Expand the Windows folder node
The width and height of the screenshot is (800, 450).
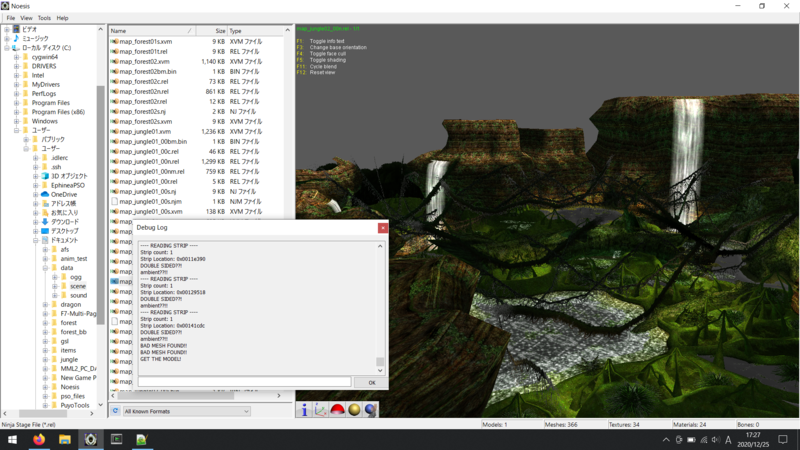click(16, 121)
